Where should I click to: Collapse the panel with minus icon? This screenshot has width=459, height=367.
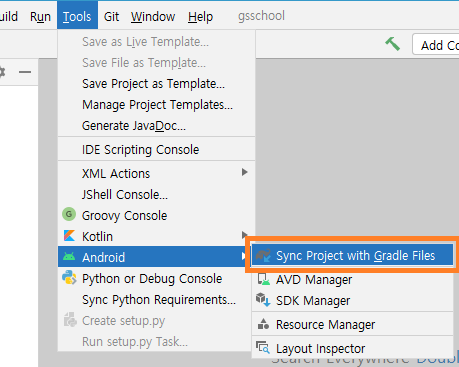tap(25, 72)
